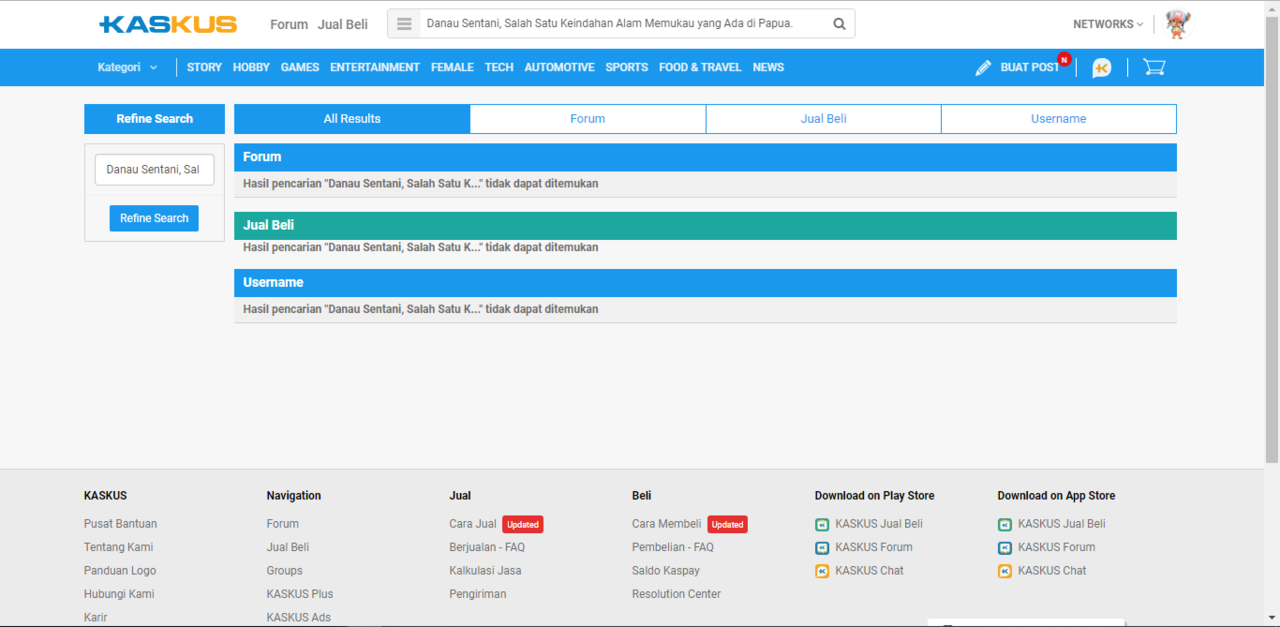
Task: Open Pusat Bantuan footer link
Action: tap(120, 524)
